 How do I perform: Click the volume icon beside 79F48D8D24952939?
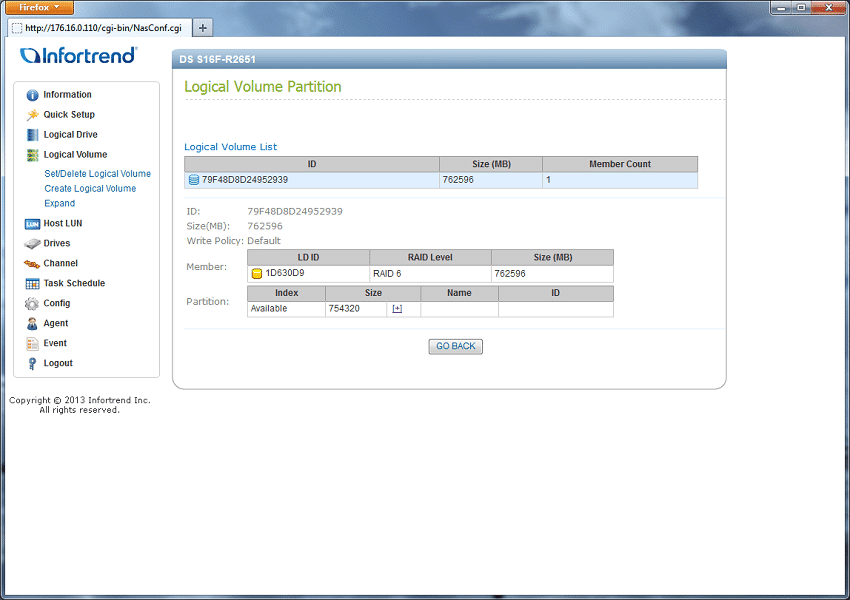(194, 180)
